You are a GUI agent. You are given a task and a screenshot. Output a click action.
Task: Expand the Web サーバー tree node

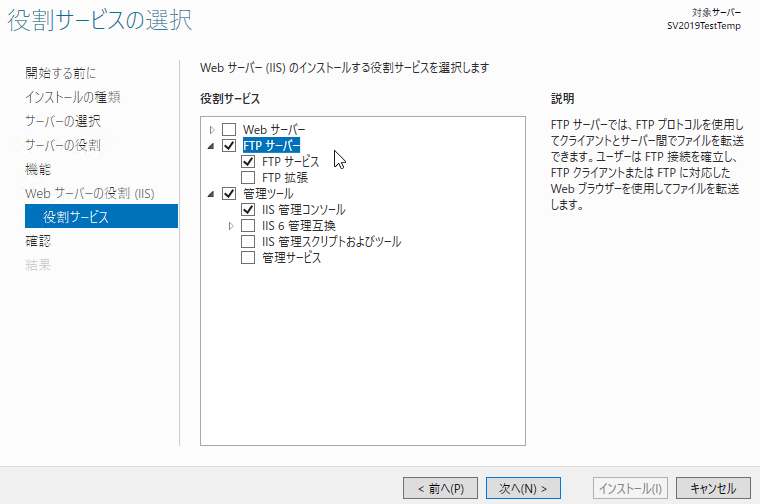[212, 130]
